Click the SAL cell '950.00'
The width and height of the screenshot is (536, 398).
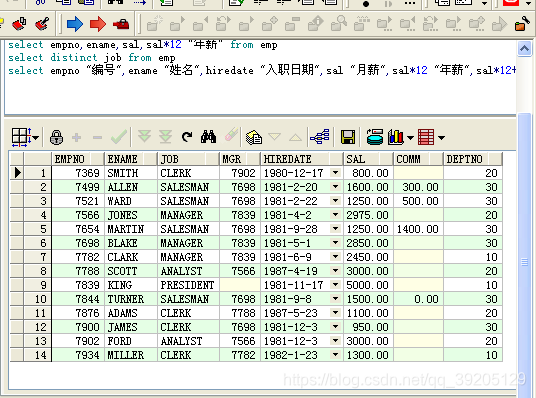point(368,327)
